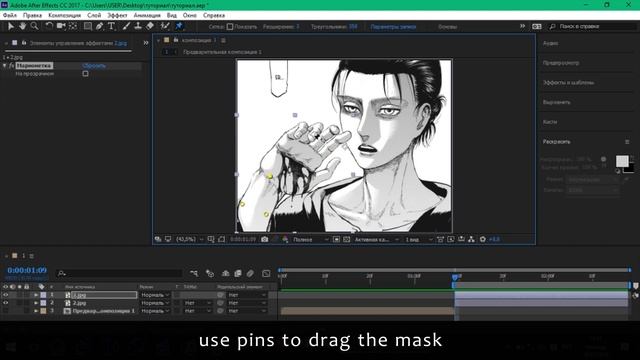Click the frame blending icon in timeline
Viewport: 640px width, 360px height.
coord(238,273)
